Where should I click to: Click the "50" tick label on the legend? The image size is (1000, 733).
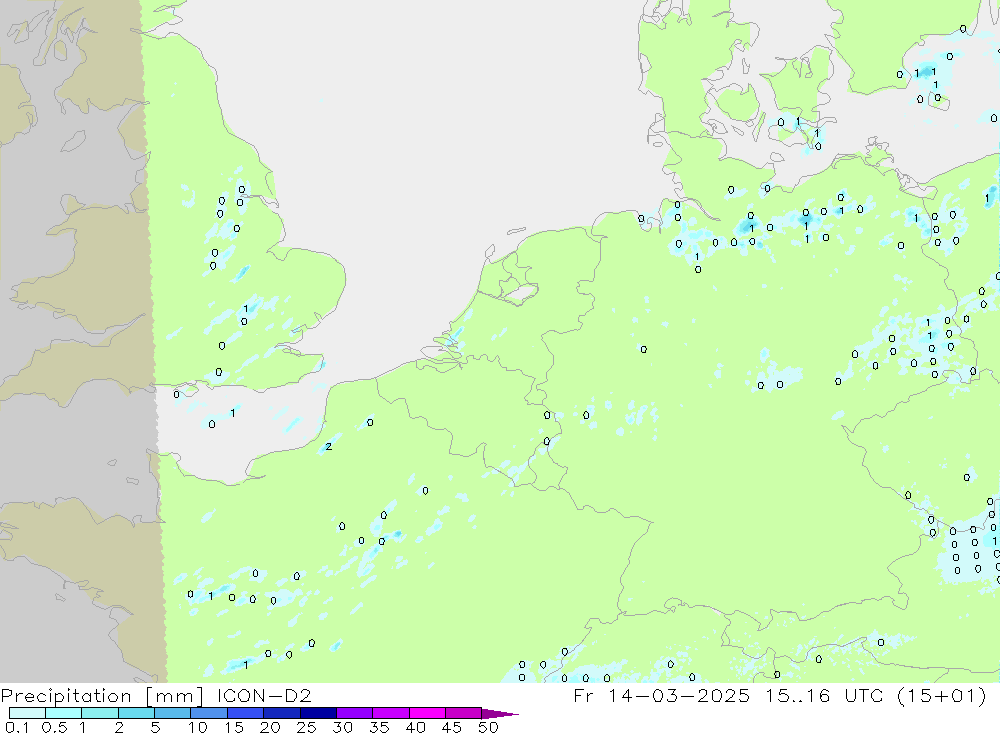[488, 727]
